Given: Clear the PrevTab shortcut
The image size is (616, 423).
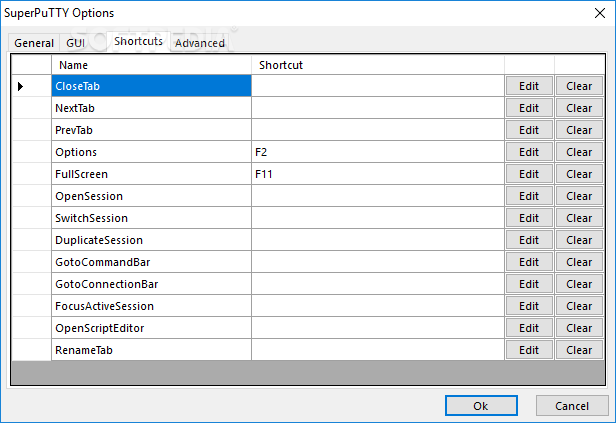Looking at the screenshot, I should coord(579,130).
